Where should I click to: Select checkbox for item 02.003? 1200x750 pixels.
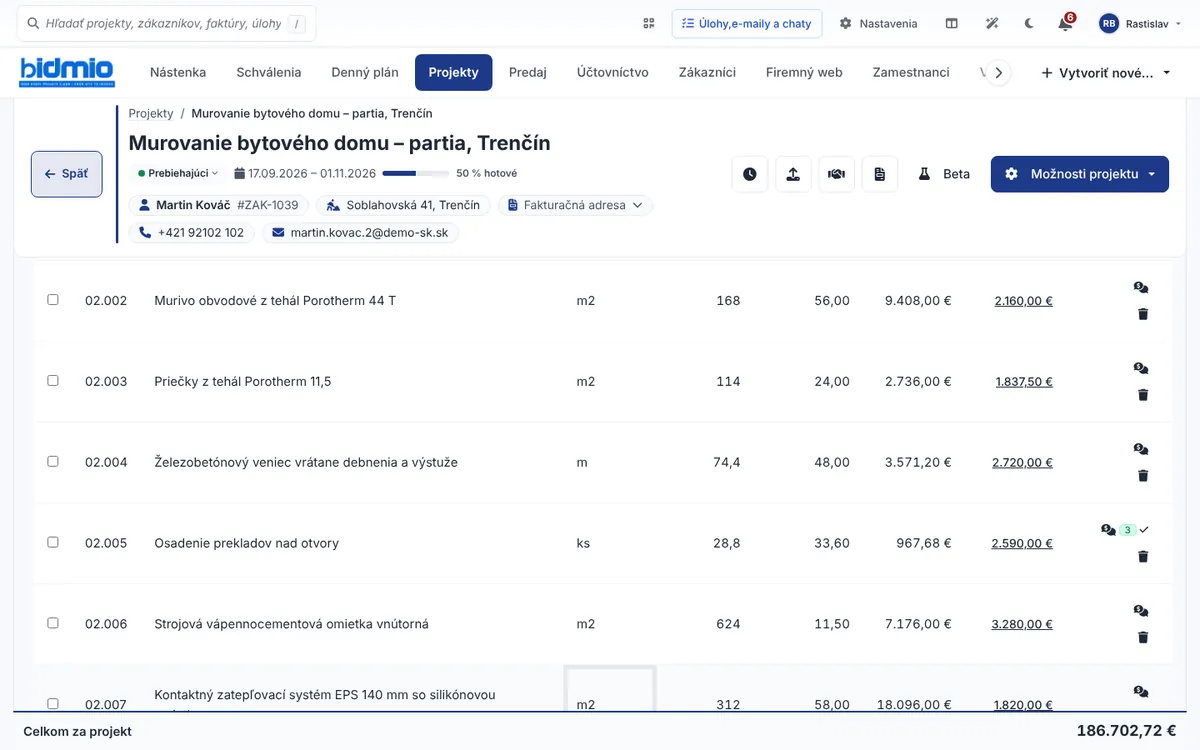coord(53,380)
